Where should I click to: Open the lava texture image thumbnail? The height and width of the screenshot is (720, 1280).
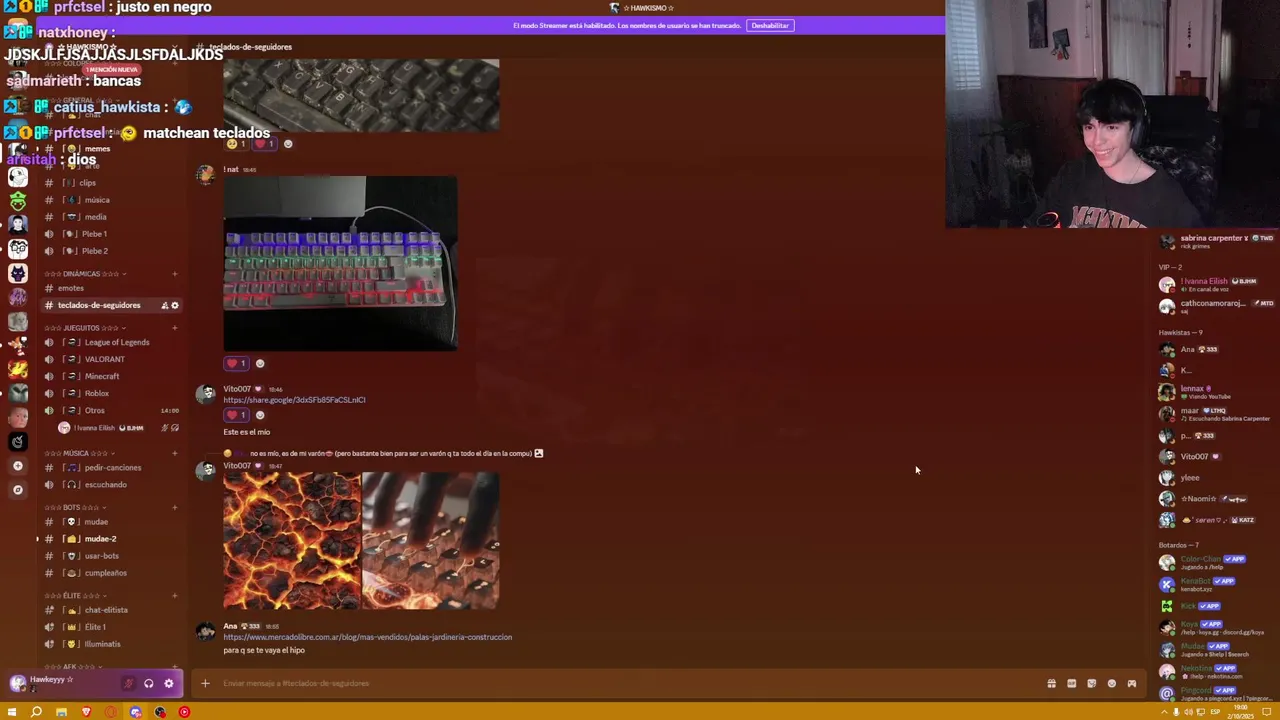coord(291,541)
